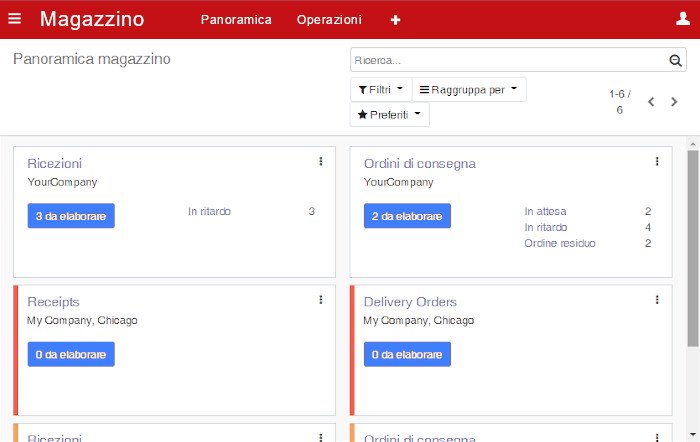The image size is (700, 442).
Task: Open the hamburger apps menu
Action: coord(14,19)
